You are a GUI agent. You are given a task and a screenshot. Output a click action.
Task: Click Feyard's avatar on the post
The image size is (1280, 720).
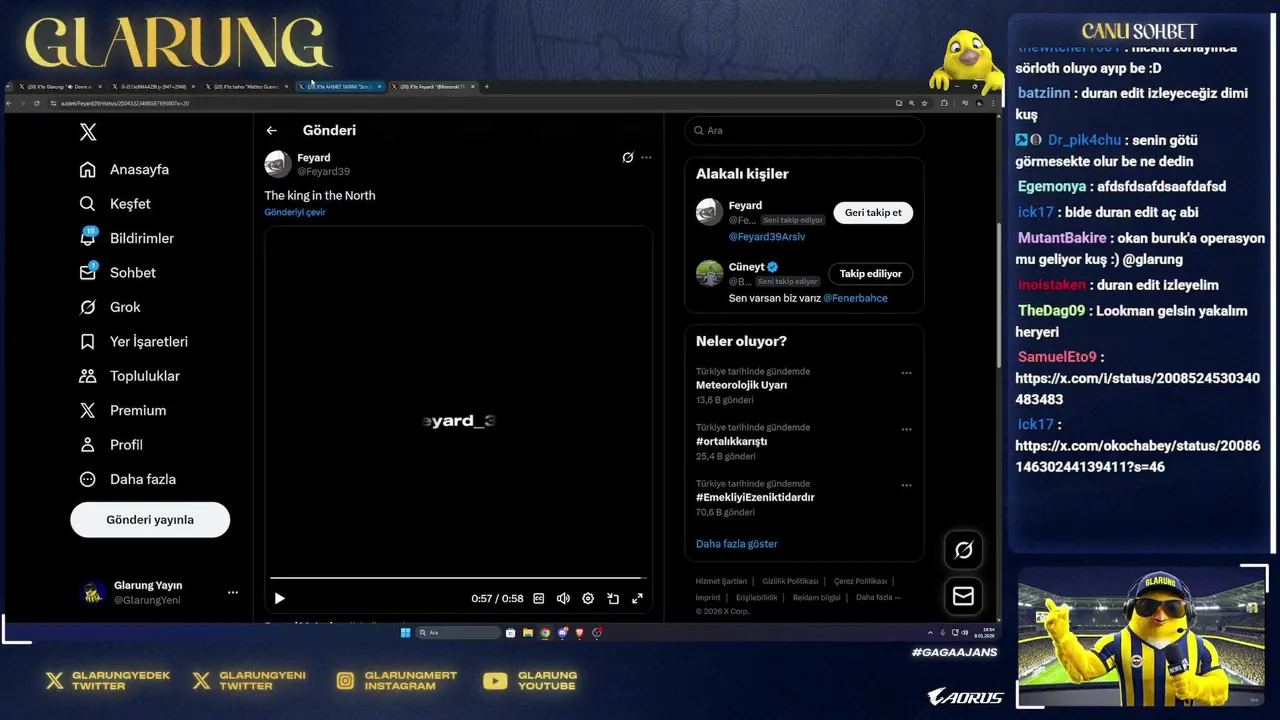click(x=278, y=164)
